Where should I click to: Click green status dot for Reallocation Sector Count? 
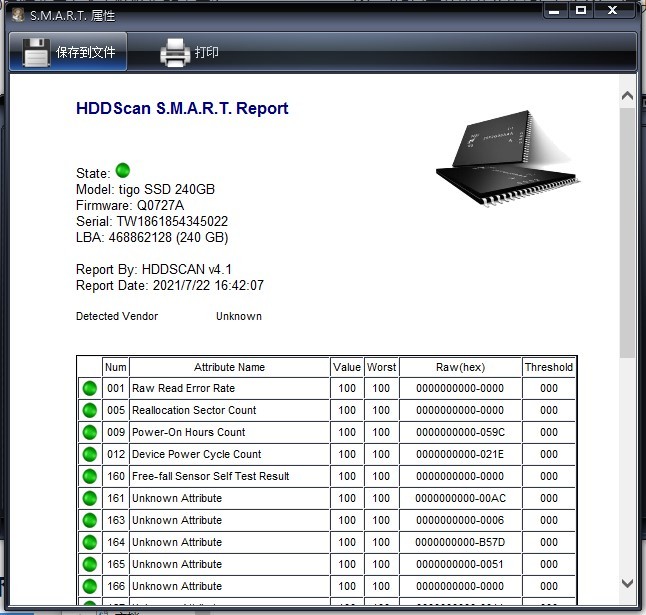(x=90, y=410)
